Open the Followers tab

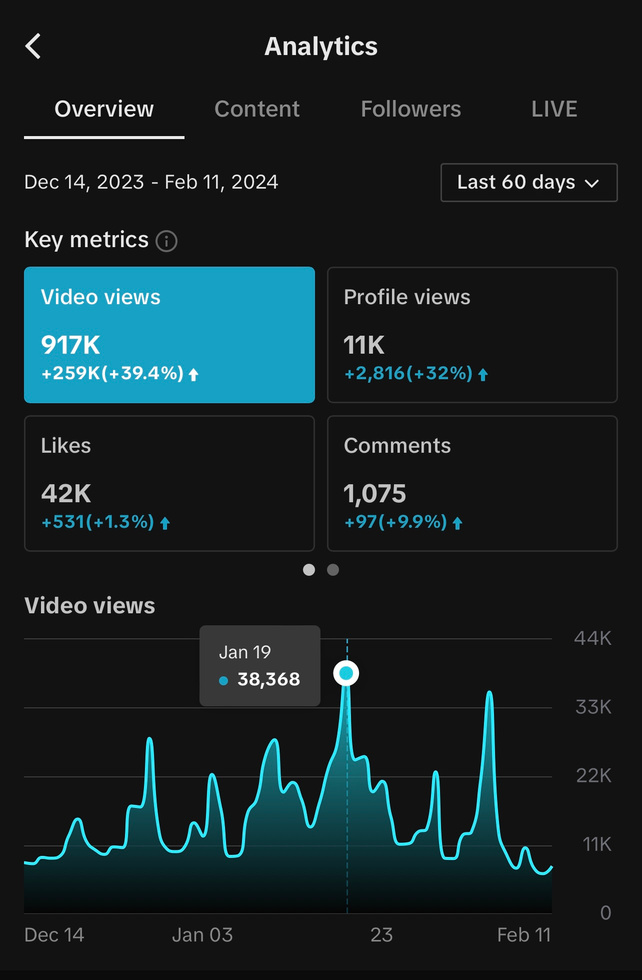(x=411, y=109)
